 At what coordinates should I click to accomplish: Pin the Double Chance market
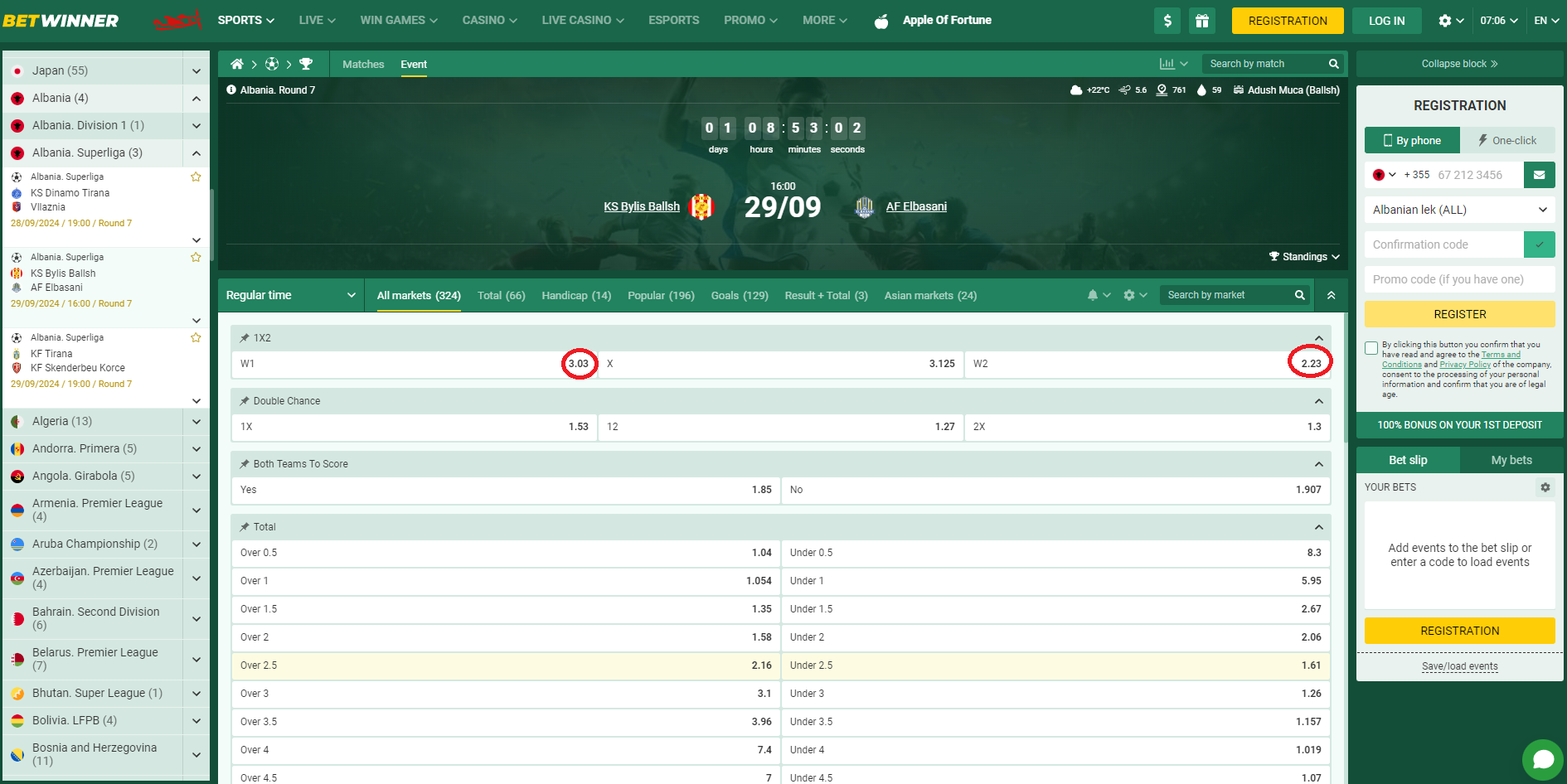click(245, 401)
